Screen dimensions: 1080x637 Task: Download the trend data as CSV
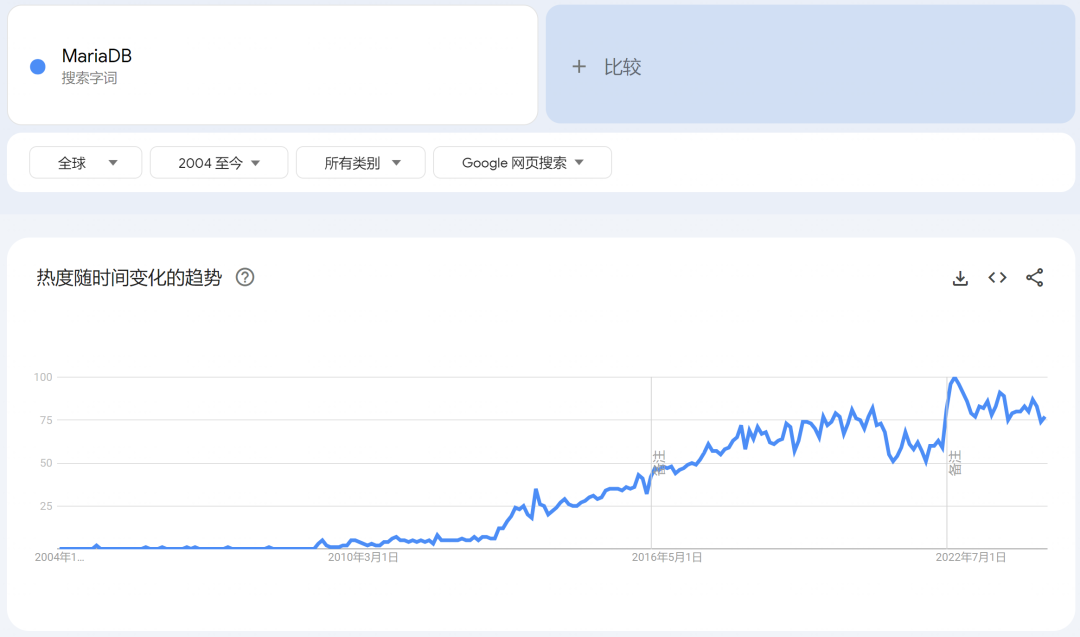(960, 278)
